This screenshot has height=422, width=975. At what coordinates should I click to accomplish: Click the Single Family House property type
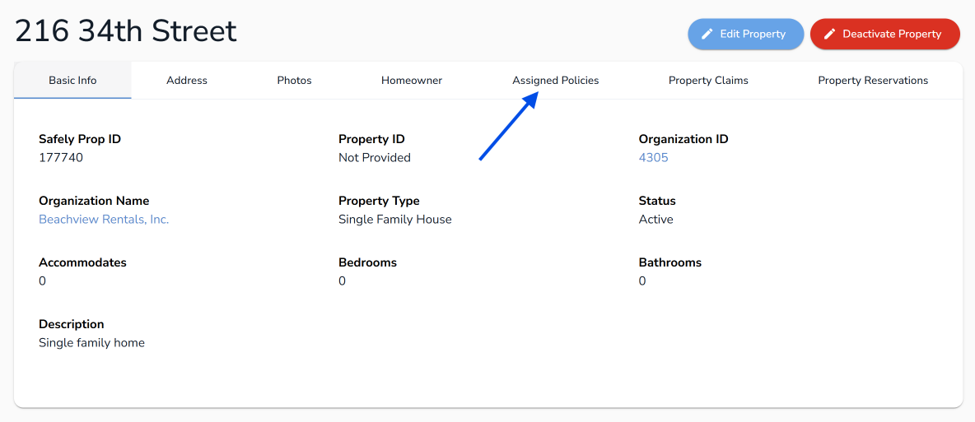[395, 219]
